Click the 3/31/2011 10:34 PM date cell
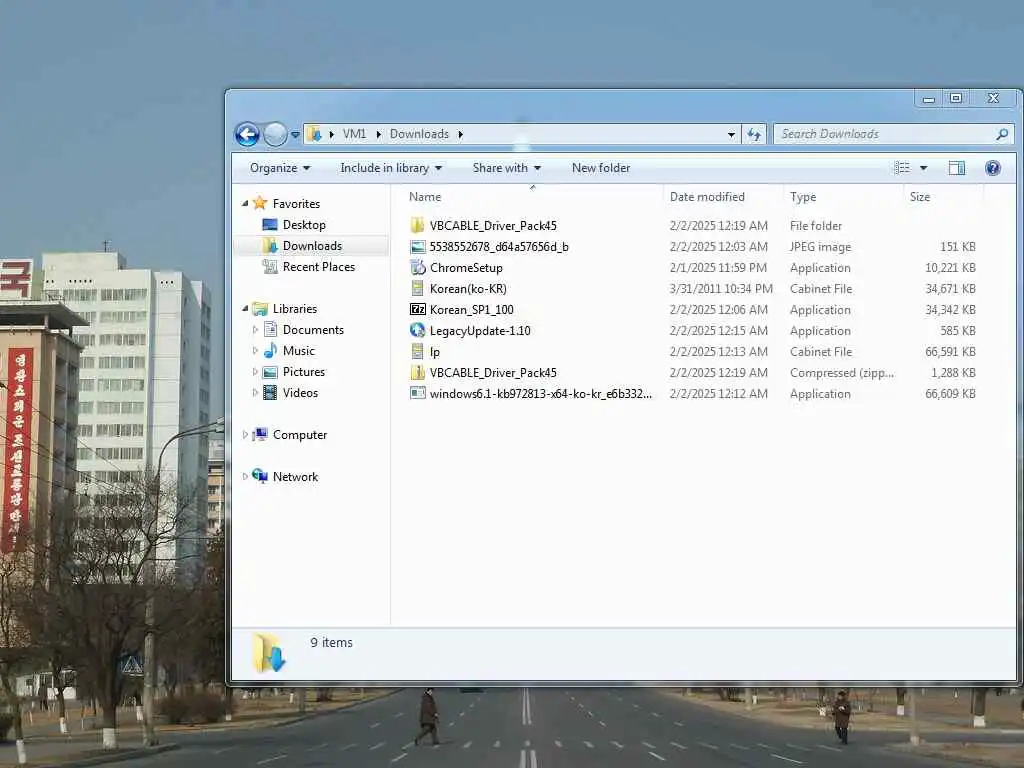This screenshot has height=768, width=1024. point(721,289)
